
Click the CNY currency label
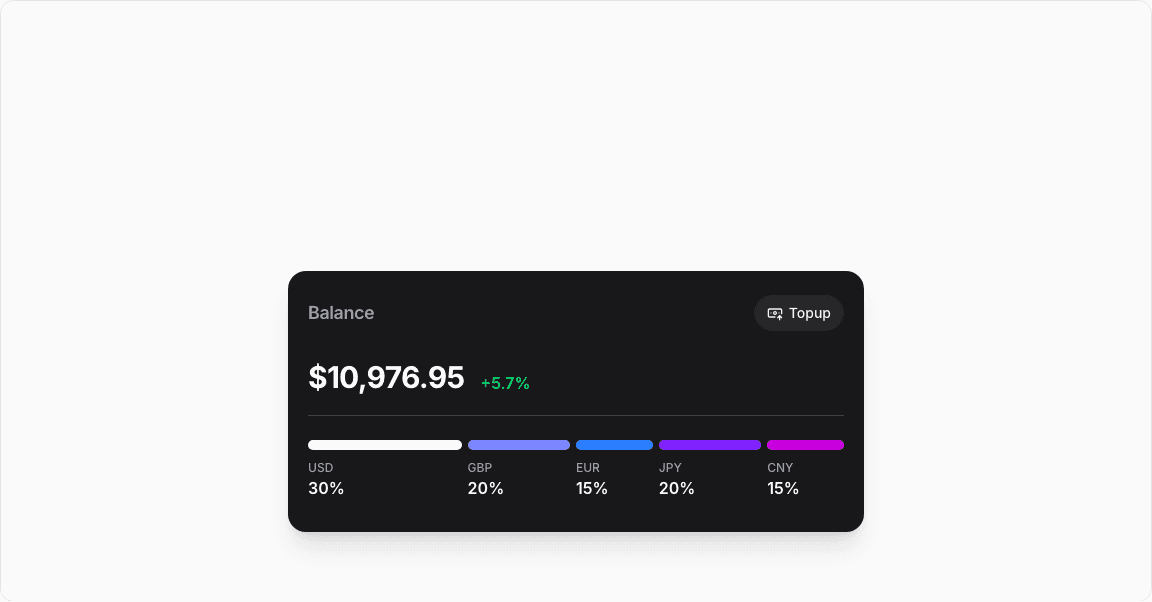click(780, 468)
